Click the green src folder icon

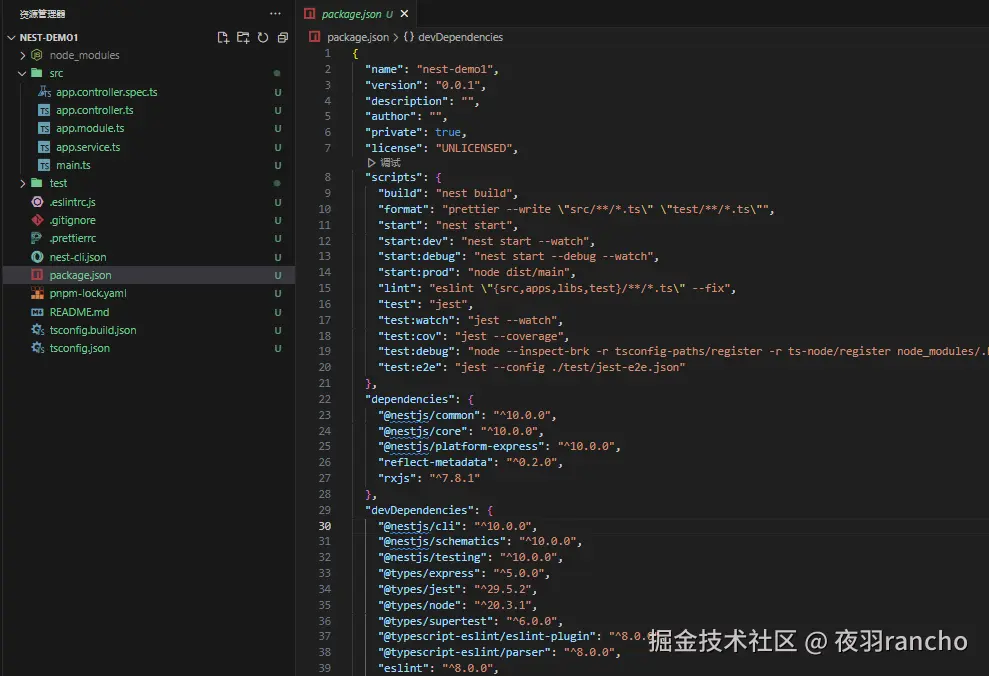37,73
